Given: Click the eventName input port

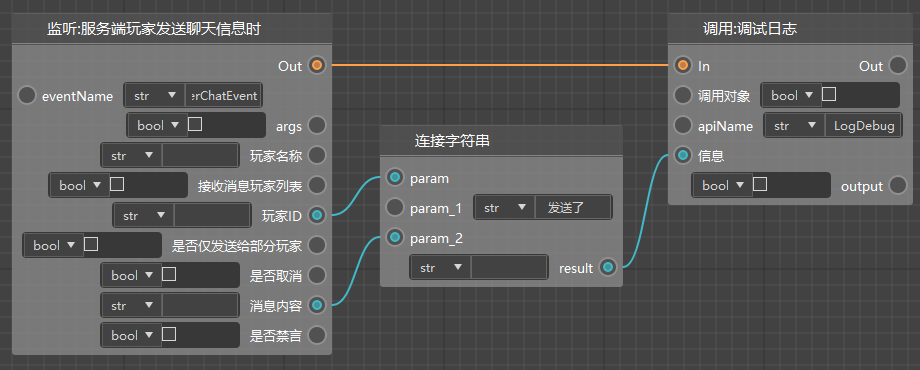Looking at the screenshot, I should click(x=27, y=96).
